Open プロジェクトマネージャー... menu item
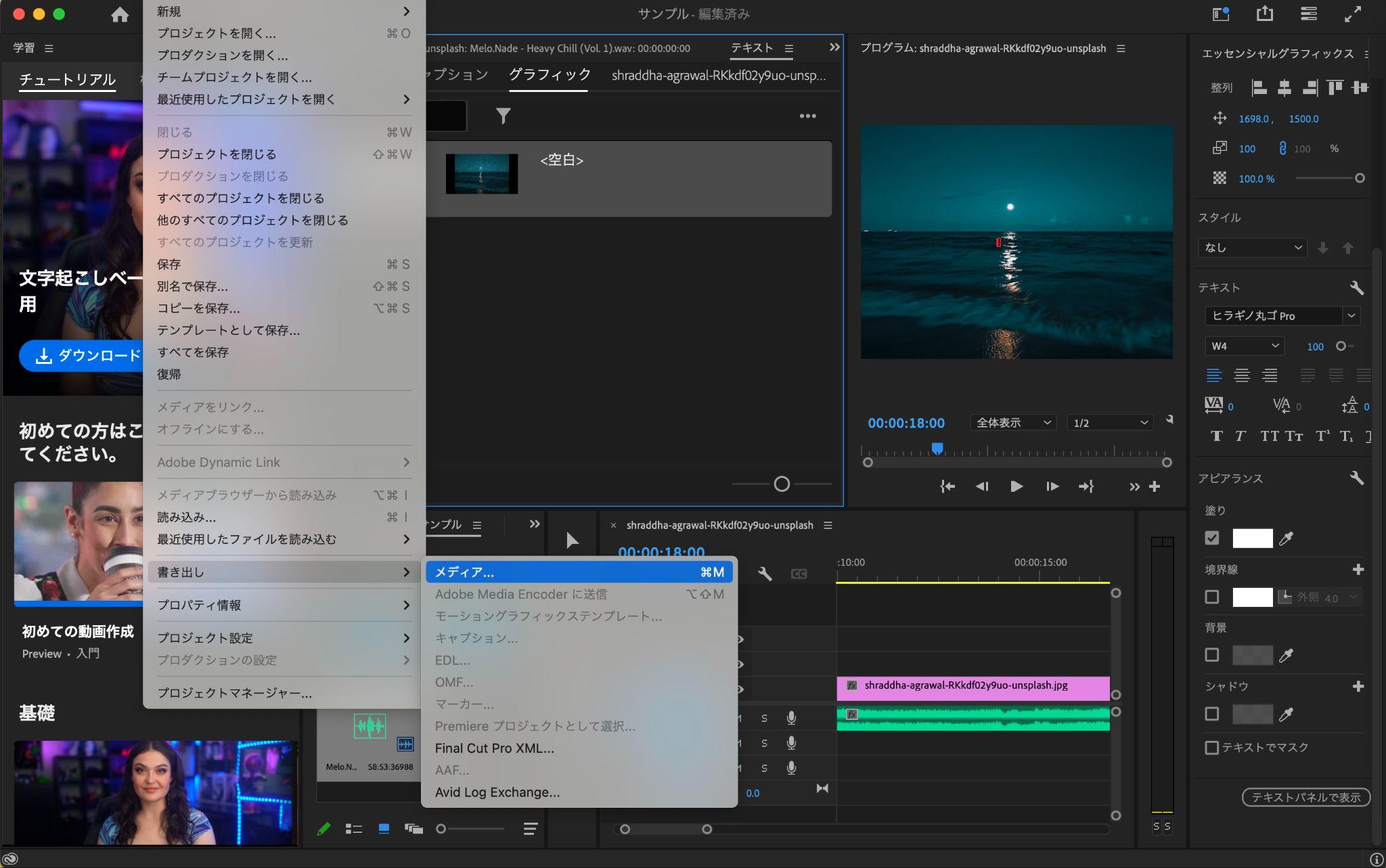The width and height of the screenshot is (1386, 868). coord(284,693)
